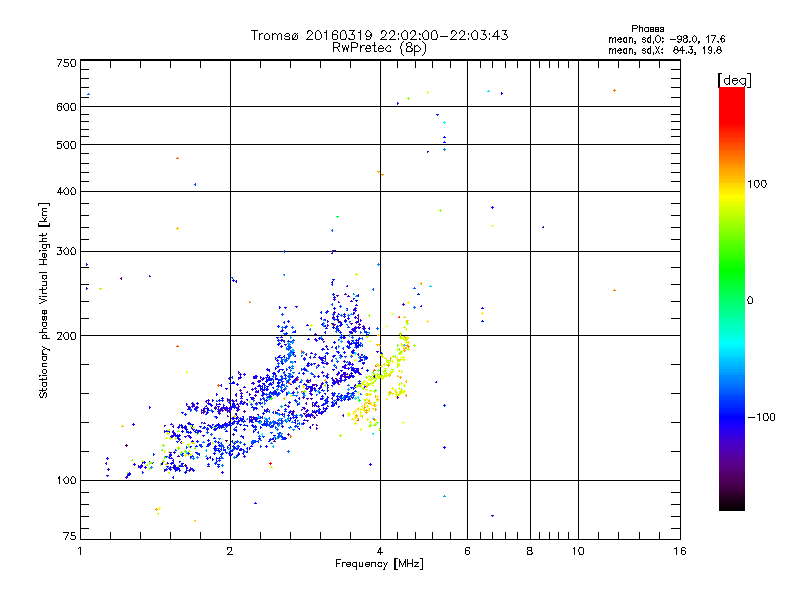The width and height of the screenshot is (800, 600).
Task: Click the 'Phases' label in the upper right
Action: [647, 29]
